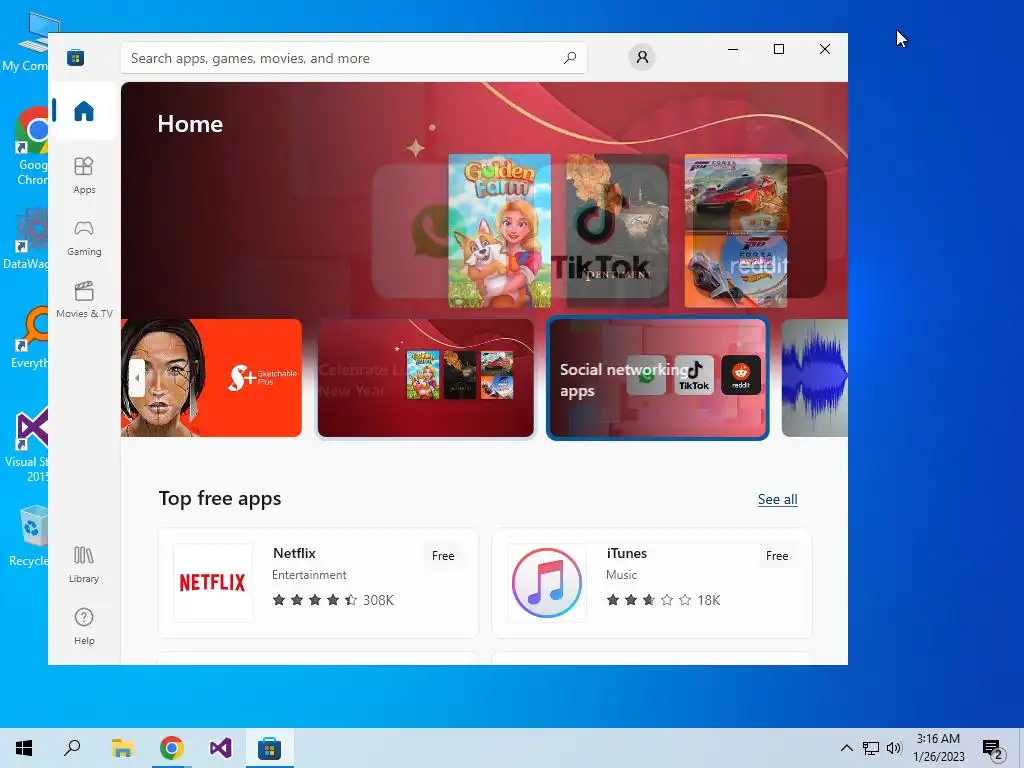Open the user account profile icon
The image size is (1024, 768).
pyautogui.click(x=642, y=57)
